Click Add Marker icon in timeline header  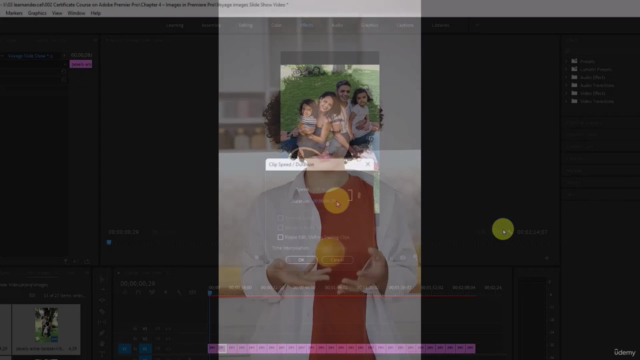(x=165, y=292)
